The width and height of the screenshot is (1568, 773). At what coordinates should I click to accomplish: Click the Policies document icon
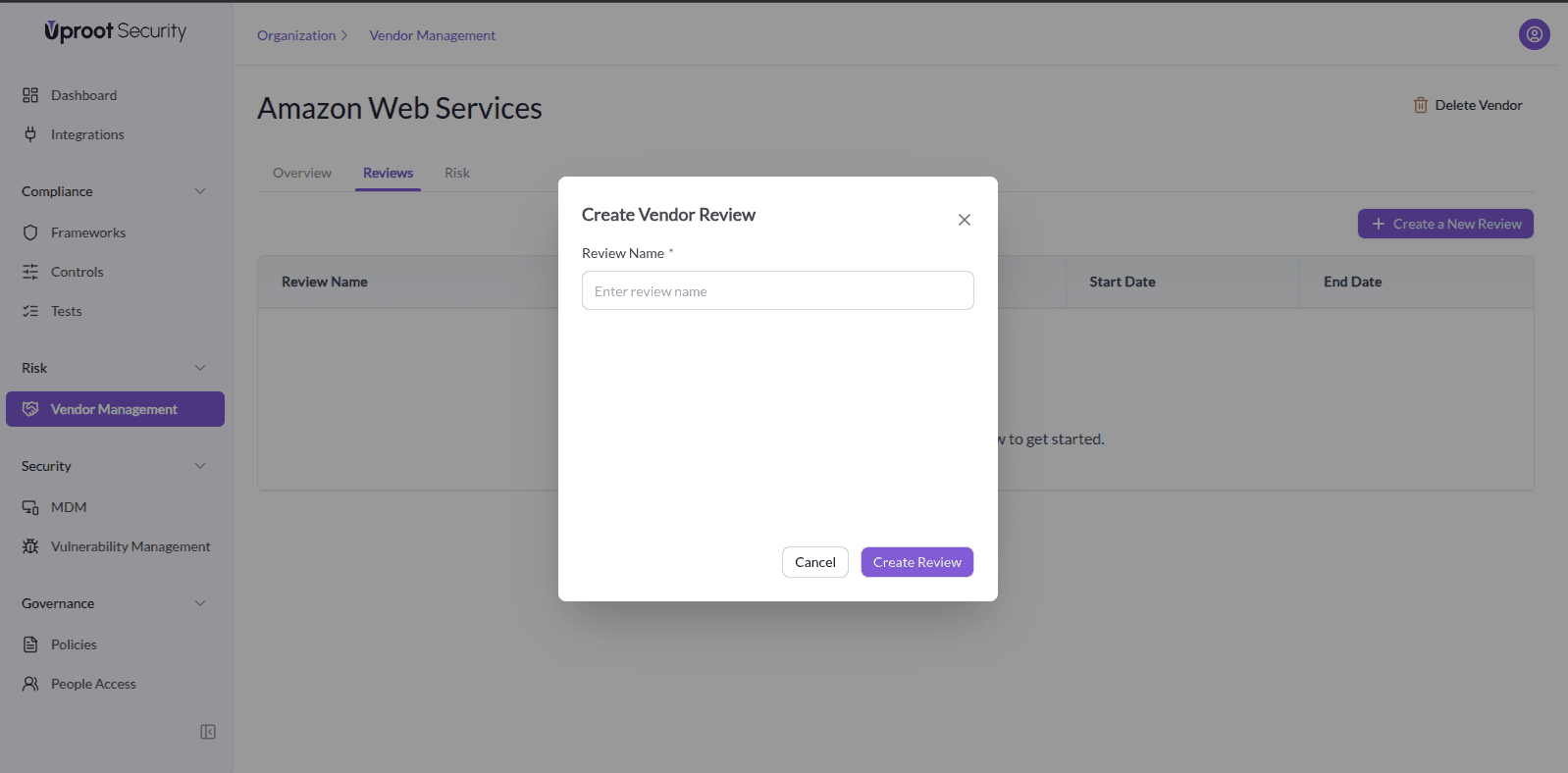(x=30, y=644)
